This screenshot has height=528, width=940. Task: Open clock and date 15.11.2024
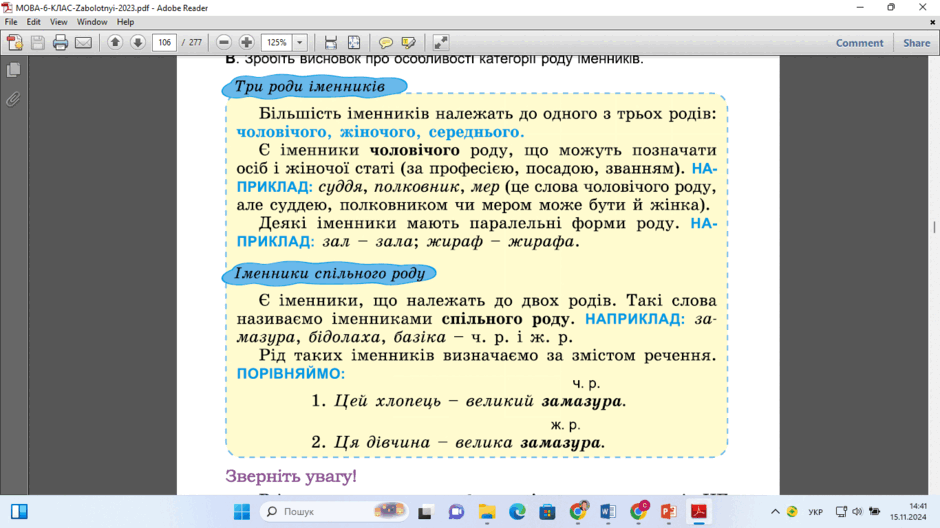(x=908, y=512)
